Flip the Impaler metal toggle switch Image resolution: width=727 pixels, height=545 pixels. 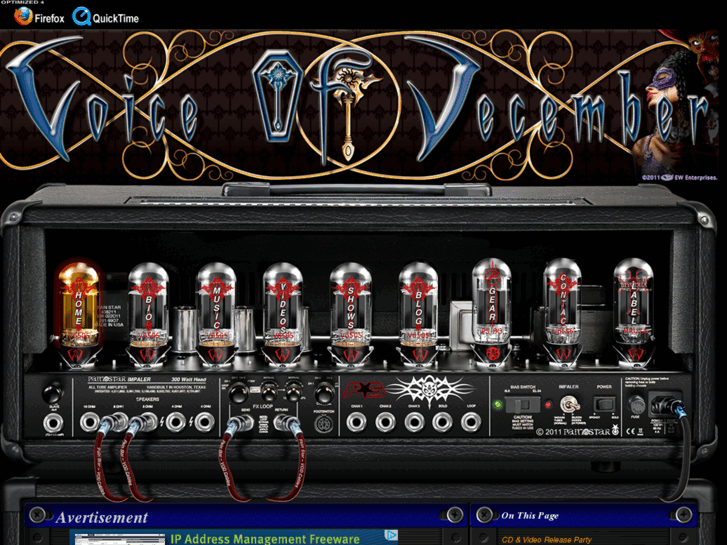coord(568,404)
